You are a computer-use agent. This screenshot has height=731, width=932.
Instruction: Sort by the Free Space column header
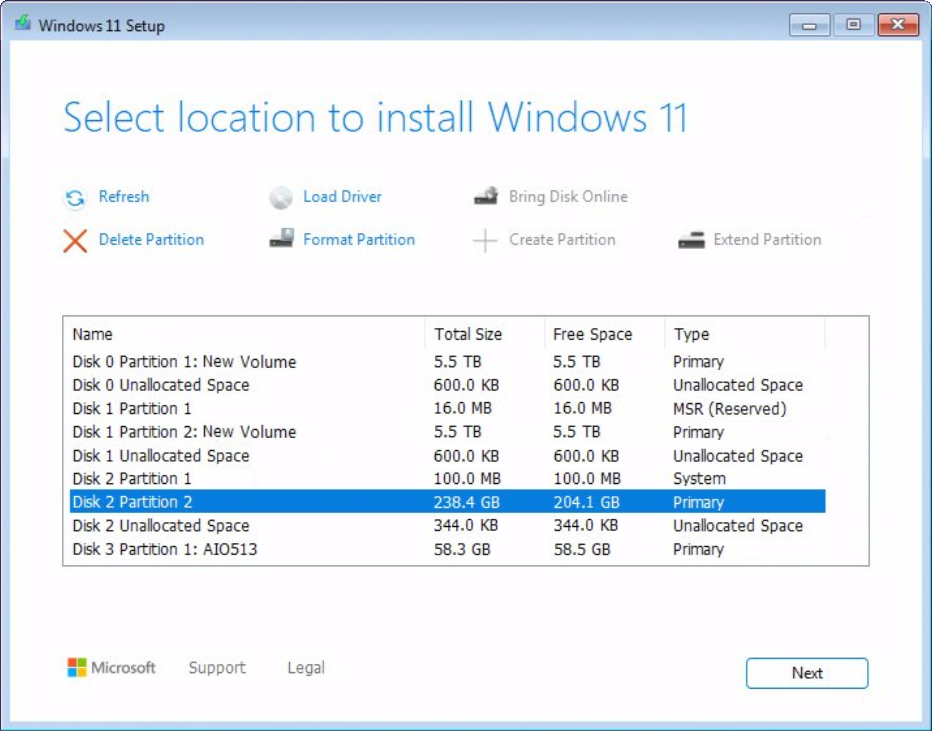pyautogui.click(x=604, y=334)
